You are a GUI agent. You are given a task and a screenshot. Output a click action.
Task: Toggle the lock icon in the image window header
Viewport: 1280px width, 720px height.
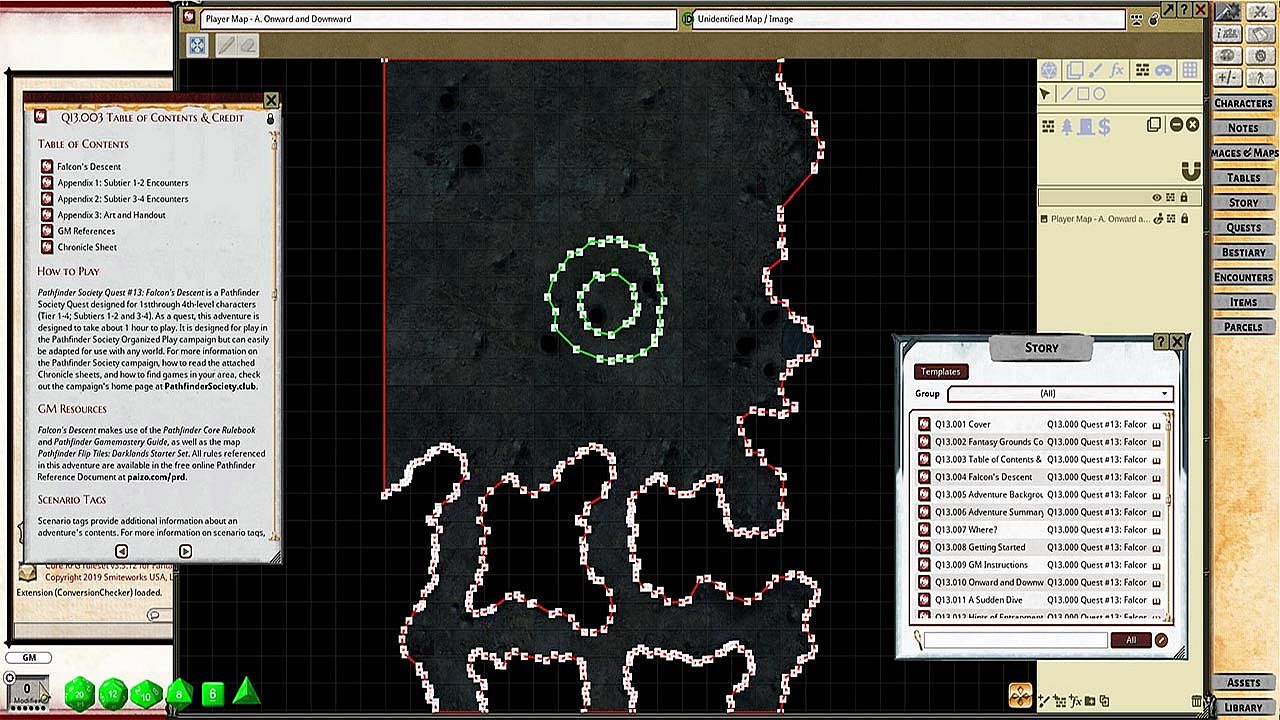[1154, 19]
